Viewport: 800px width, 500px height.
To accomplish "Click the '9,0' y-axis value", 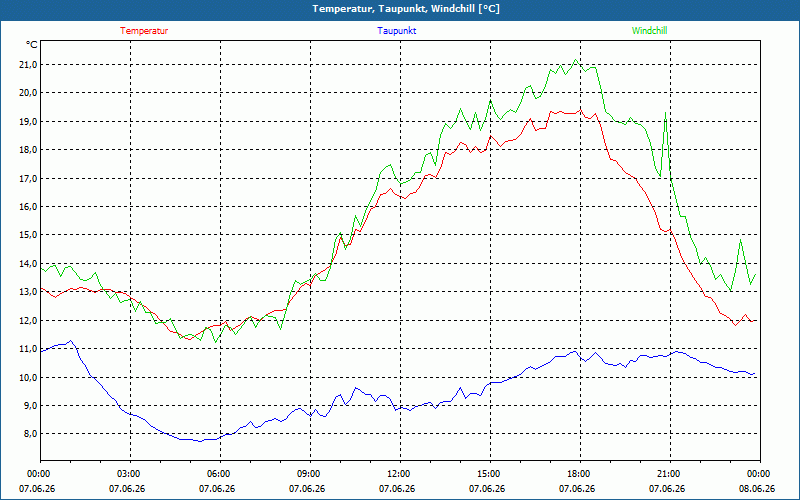I will point(30,406).
